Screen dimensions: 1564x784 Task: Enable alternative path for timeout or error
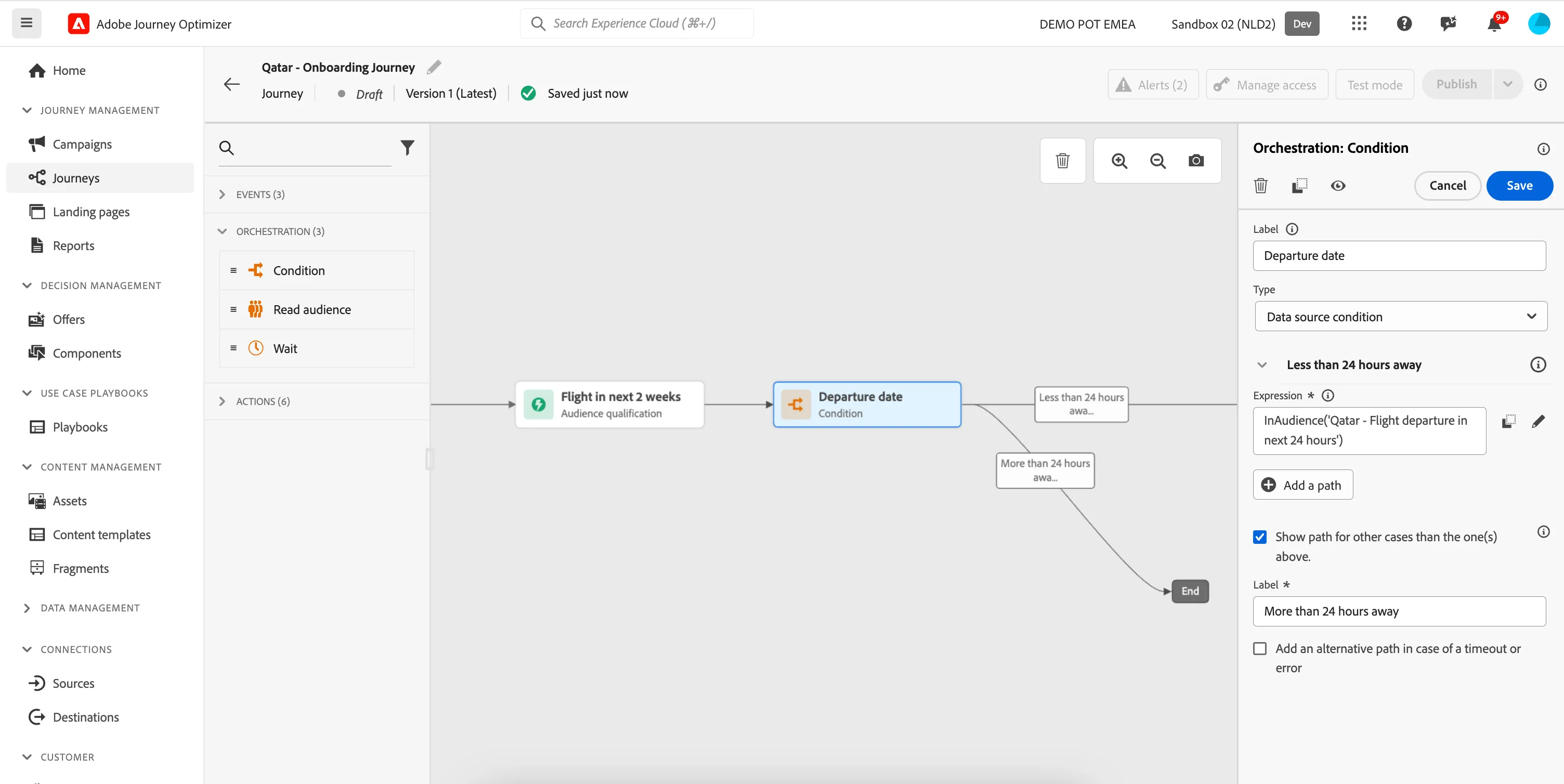pyautogui.click(x=1260, y=649)
